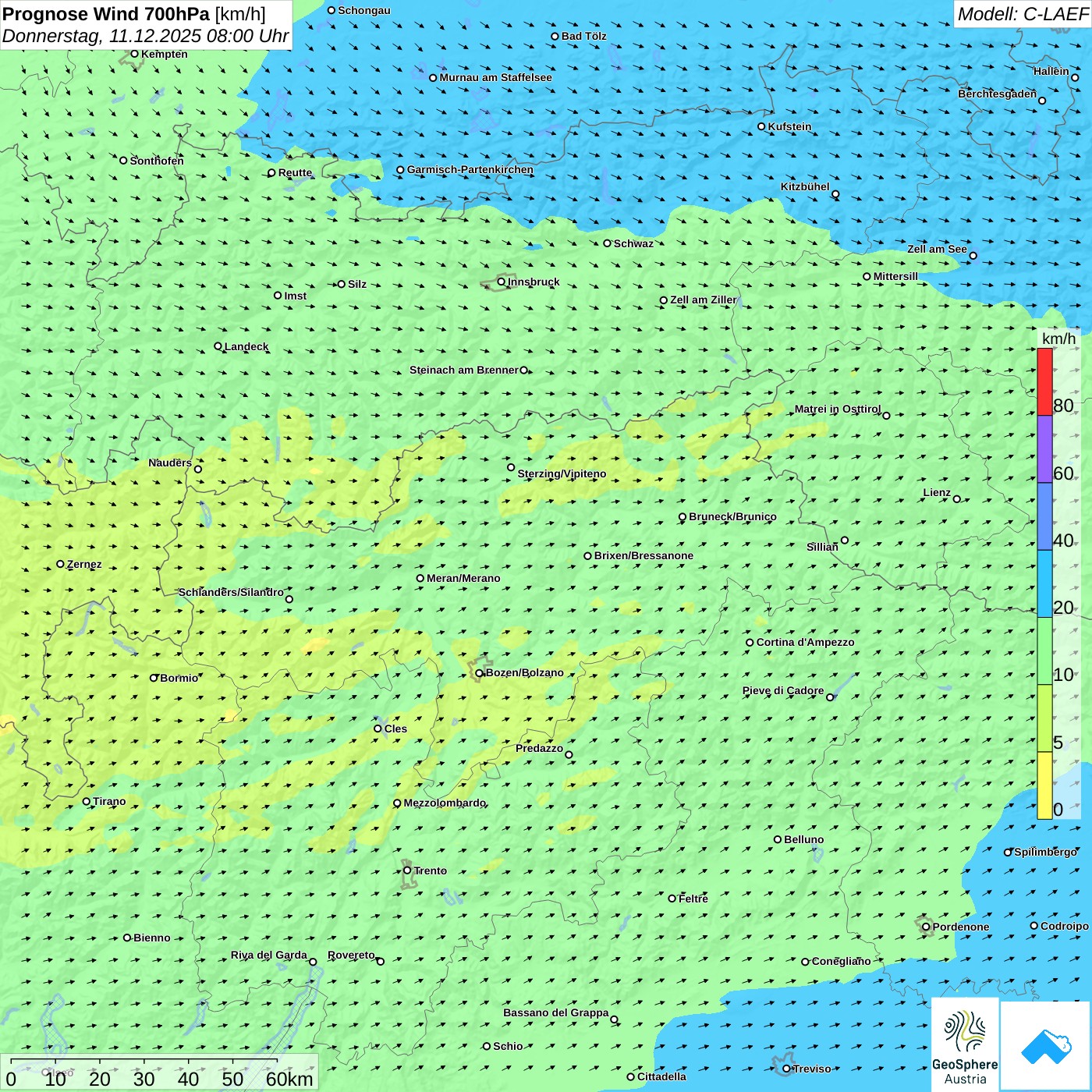1092x1092 pixels.
Task: Click the 'Belluno' city label
Action: [803, 840]
